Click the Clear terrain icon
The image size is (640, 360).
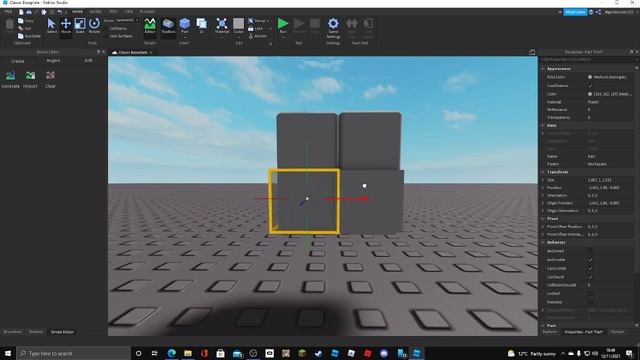click(x=50, y=76)
